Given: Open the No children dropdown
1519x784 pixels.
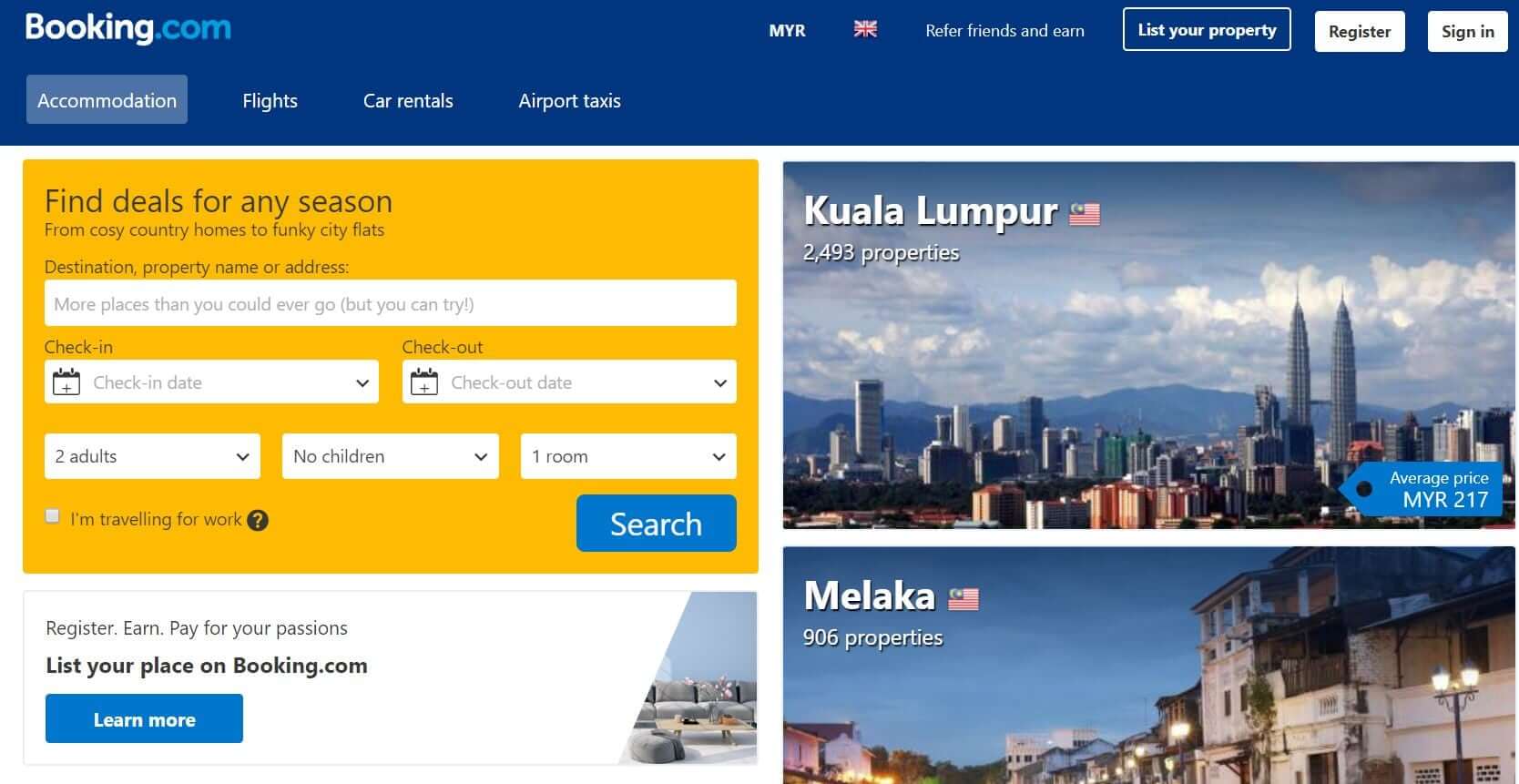Looking at the screenshot, I should point(391,456).
